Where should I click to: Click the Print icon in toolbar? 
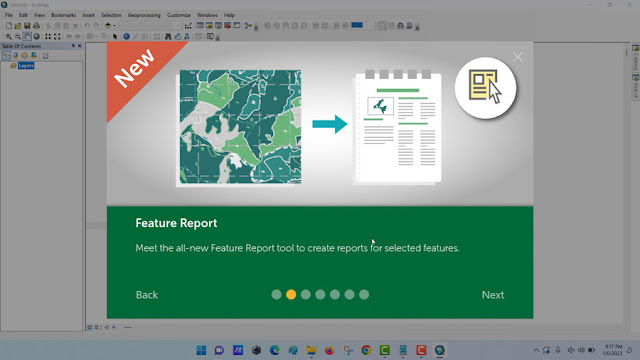tap(36, 26)
